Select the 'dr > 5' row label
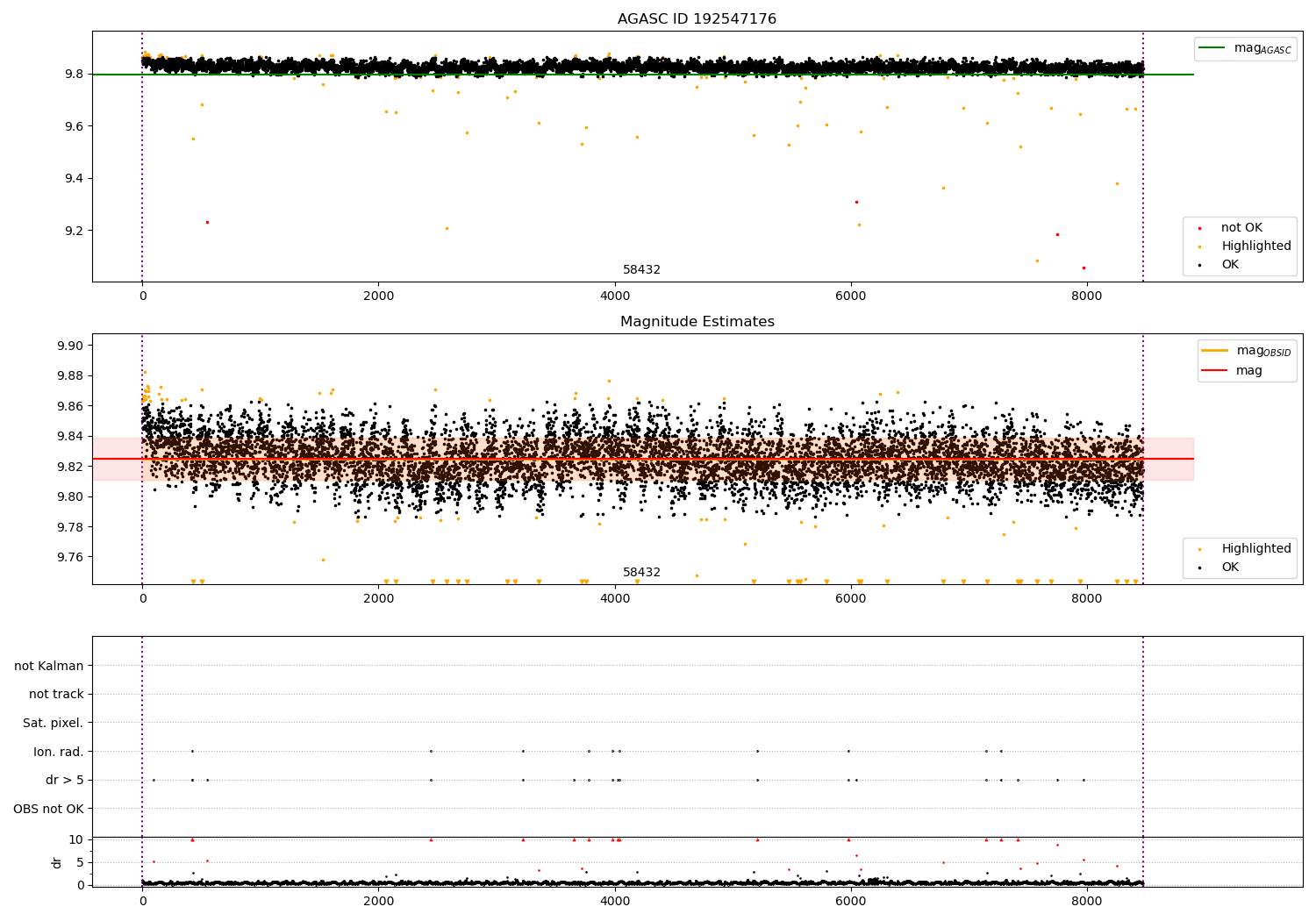The image size is (1316, 921). click(x=65, y=780)
